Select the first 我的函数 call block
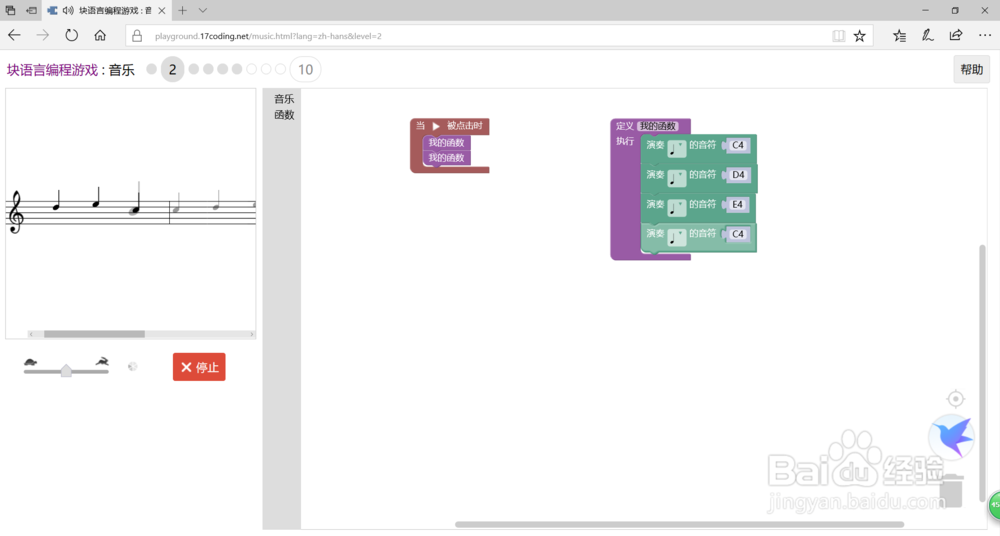 446,143
